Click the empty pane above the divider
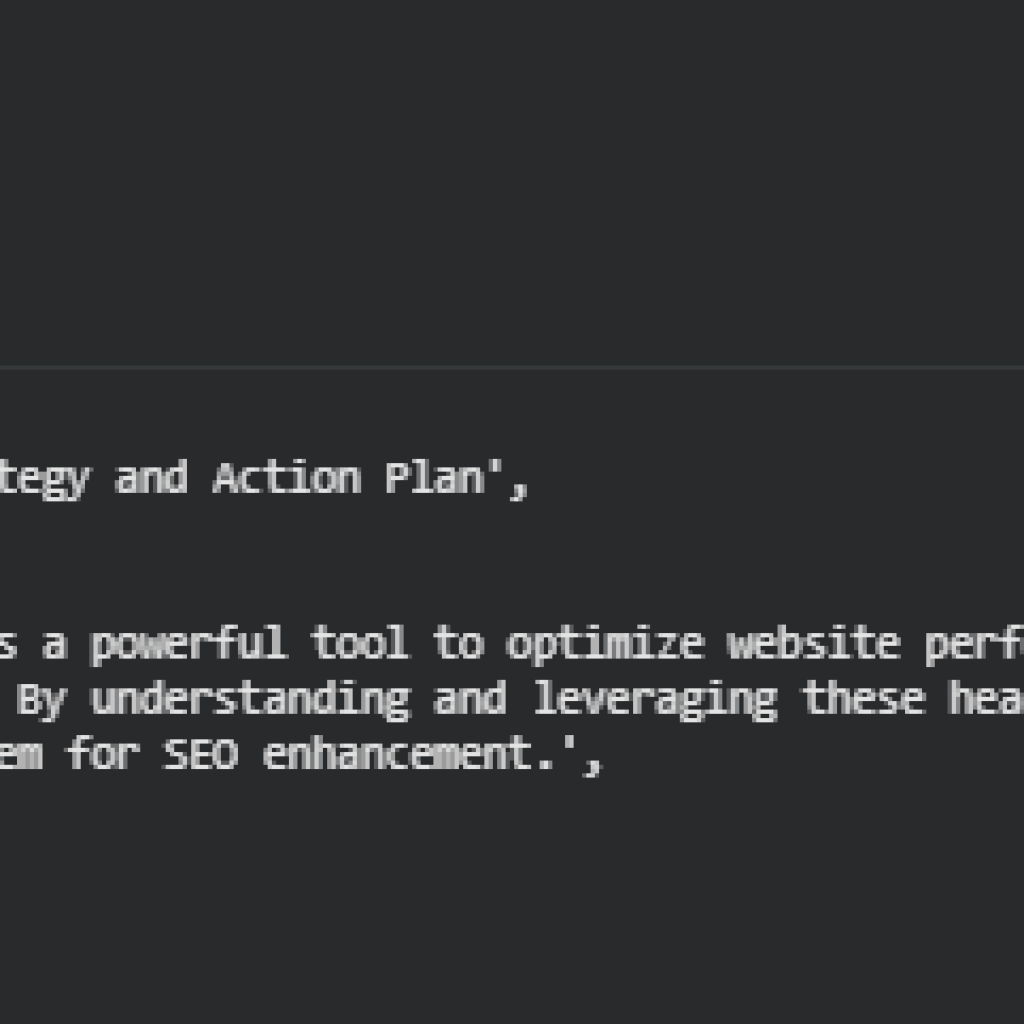The width and height of the screenshot is (1024, 1024). pyautogui.click(x=512, y=180)
